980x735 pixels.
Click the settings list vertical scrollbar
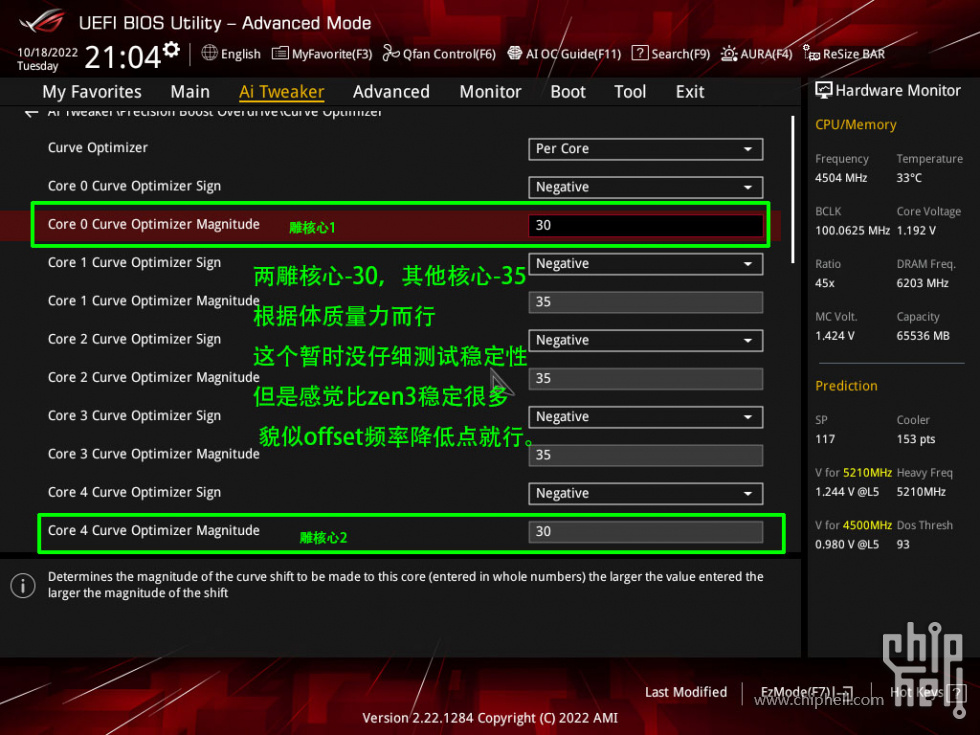(792, 189)
